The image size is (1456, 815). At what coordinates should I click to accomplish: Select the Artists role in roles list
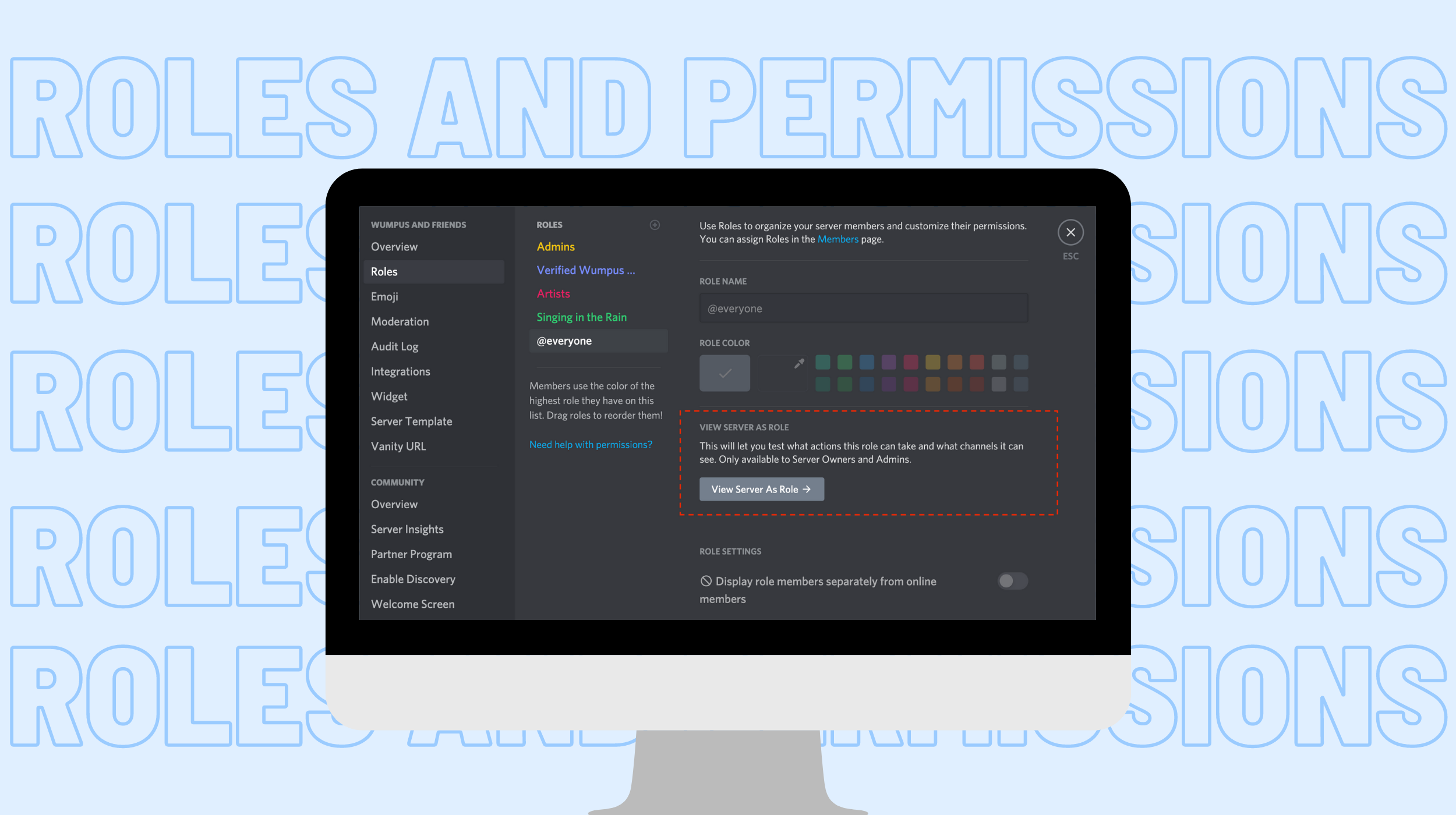tap(553, 293)
